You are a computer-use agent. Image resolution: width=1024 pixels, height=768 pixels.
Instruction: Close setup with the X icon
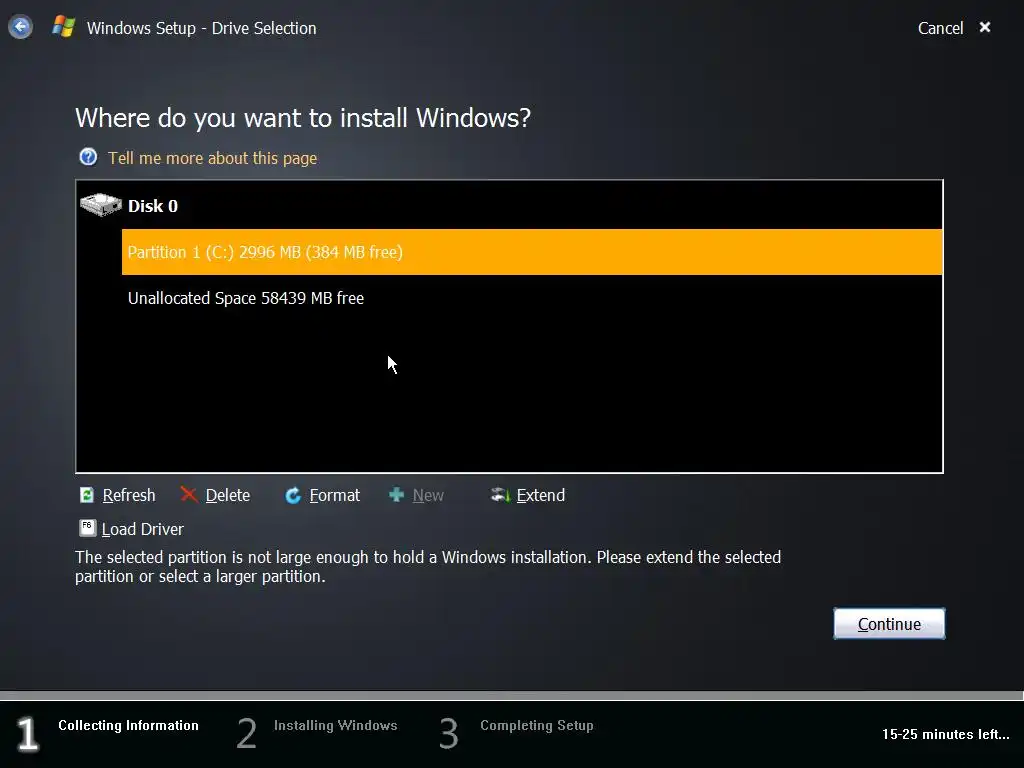985,27
